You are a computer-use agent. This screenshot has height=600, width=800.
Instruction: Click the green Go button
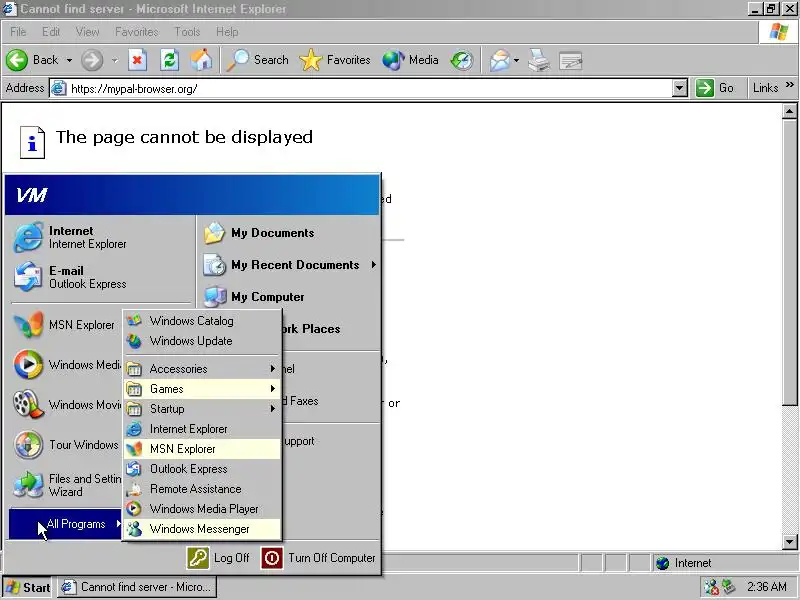[715, 88]
